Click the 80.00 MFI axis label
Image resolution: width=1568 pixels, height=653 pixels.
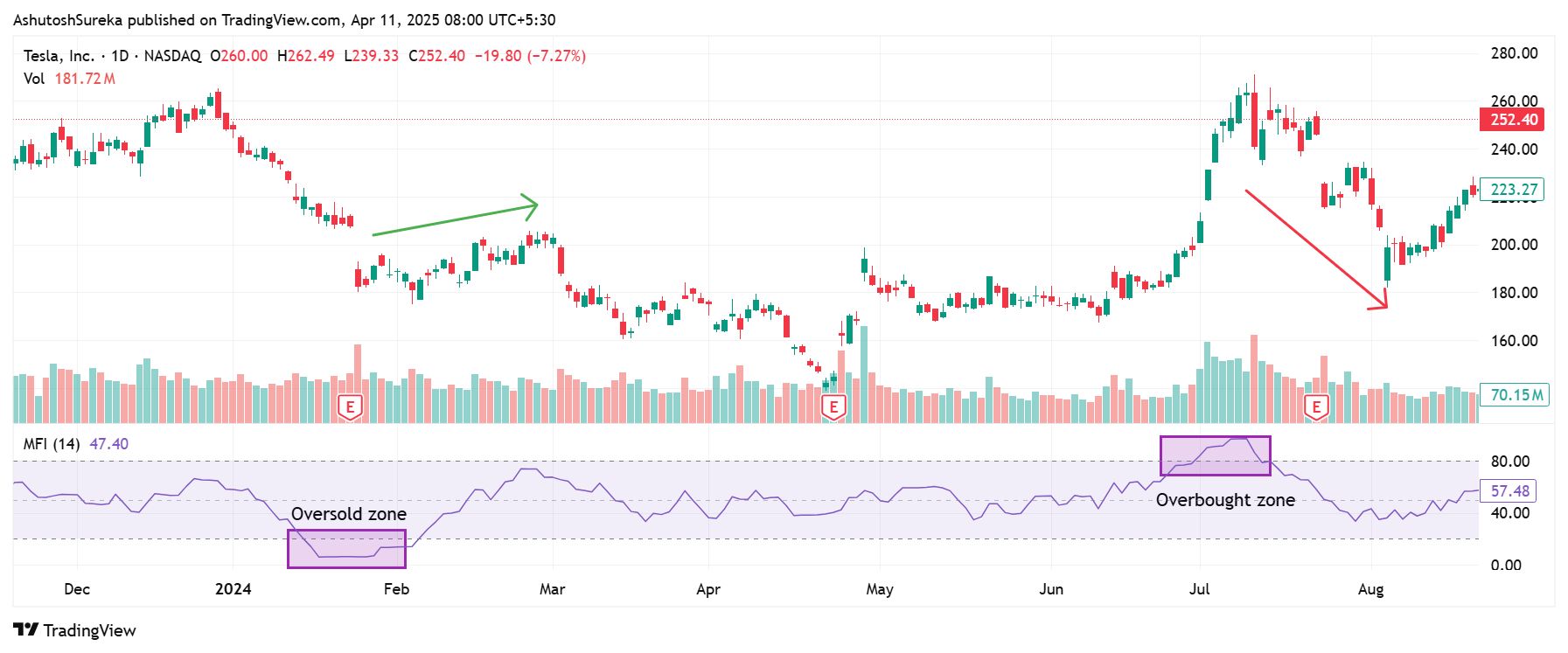1510,462
